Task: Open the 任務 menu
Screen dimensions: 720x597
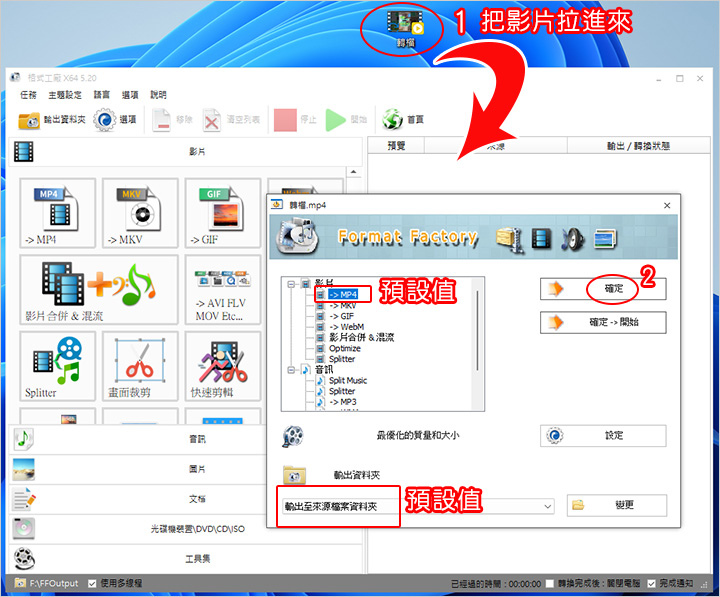Action: pos(28,95)
